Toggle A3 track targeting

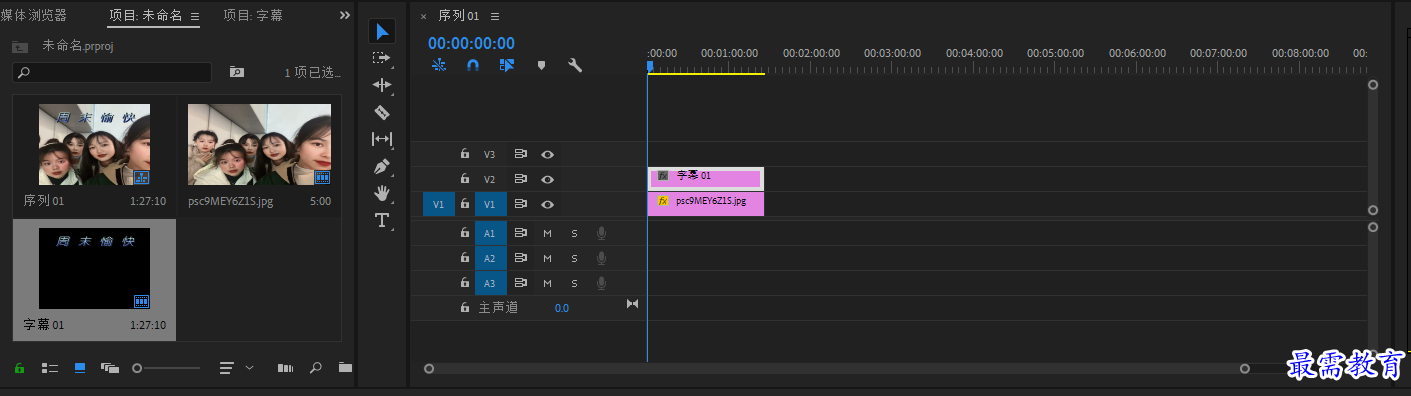pos(490,283)
